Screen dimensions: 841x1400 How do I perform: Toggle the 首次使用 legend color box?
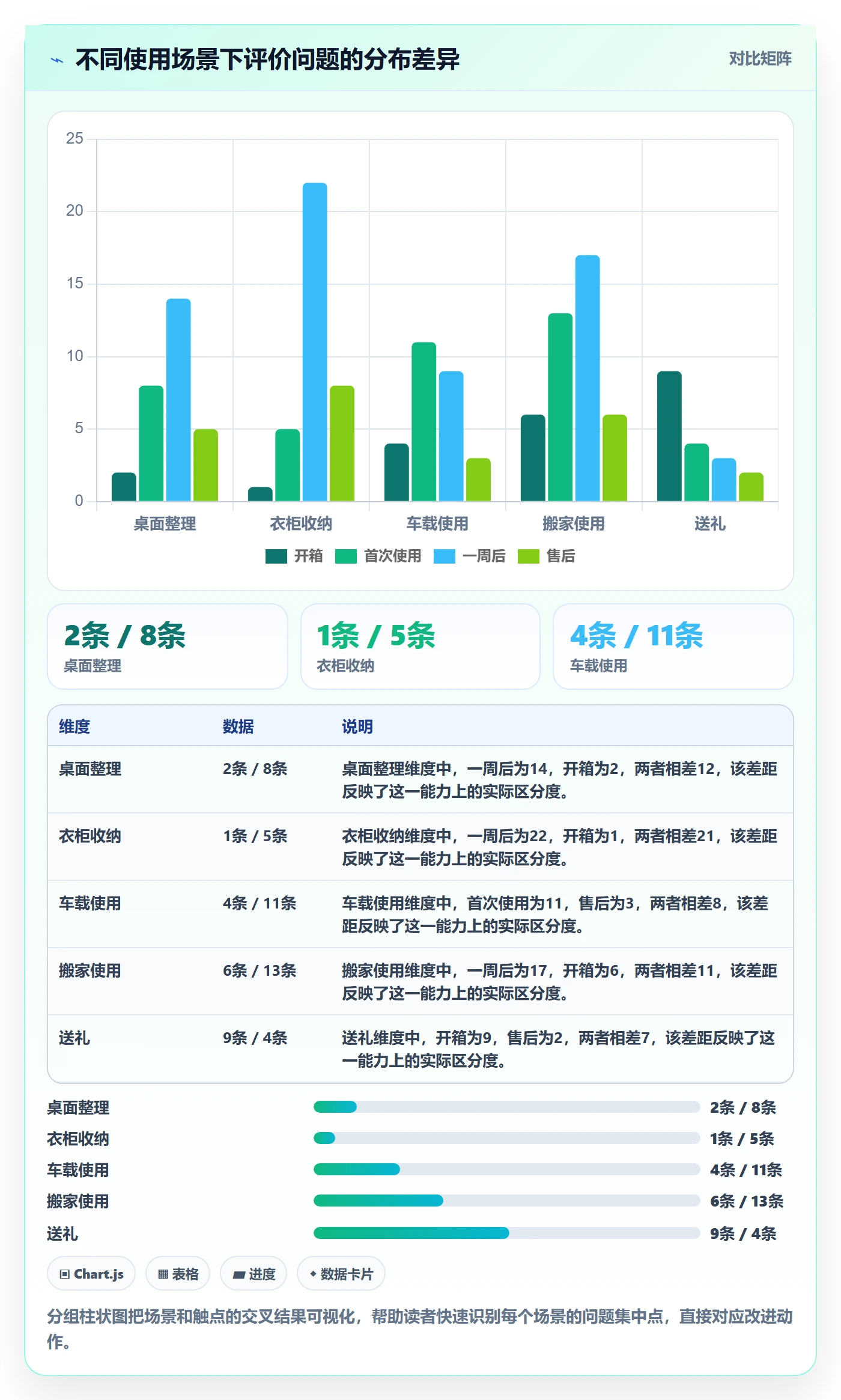(345, 556)
